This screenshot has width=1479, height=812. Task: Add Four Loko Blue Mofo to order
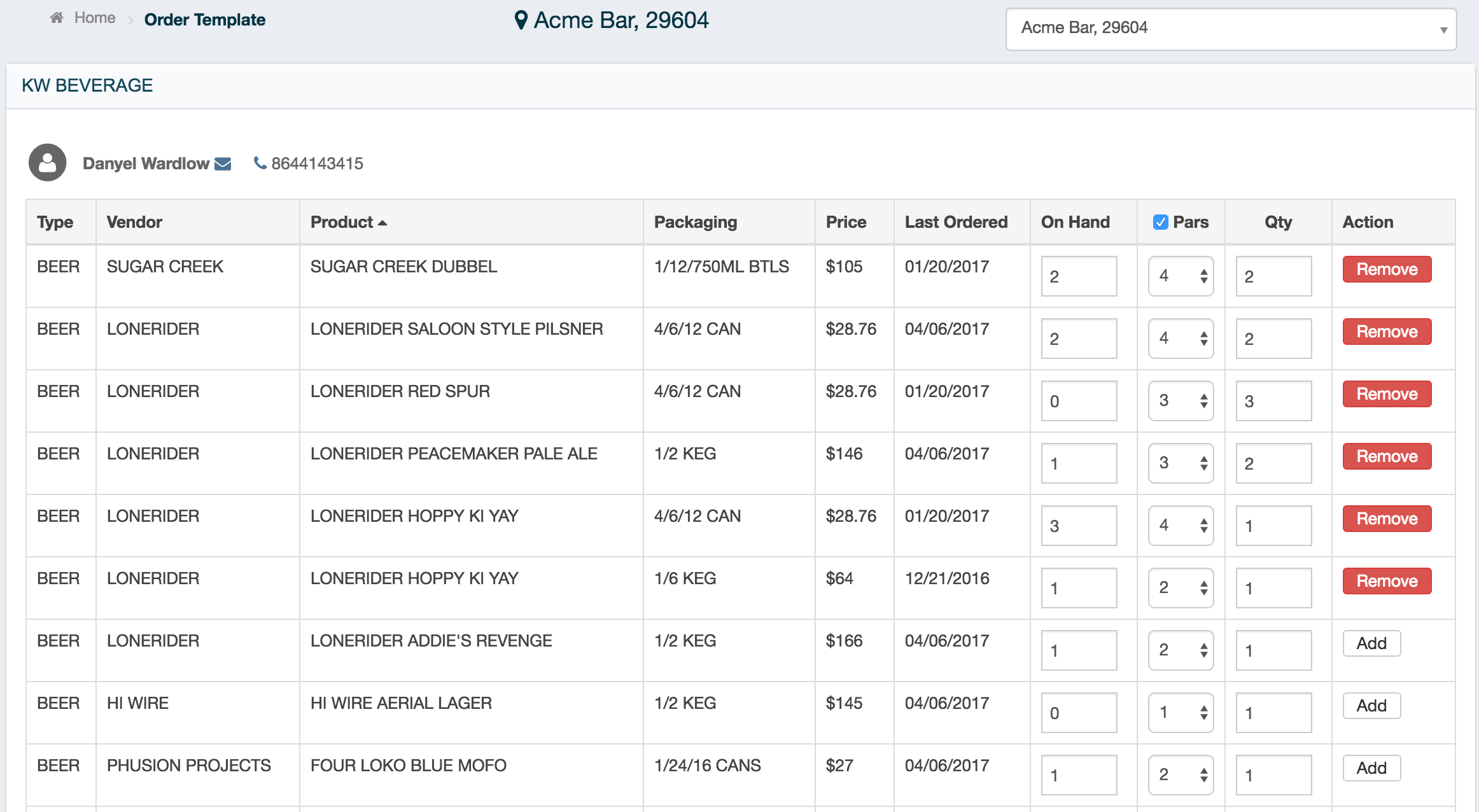coord(1371,768)
